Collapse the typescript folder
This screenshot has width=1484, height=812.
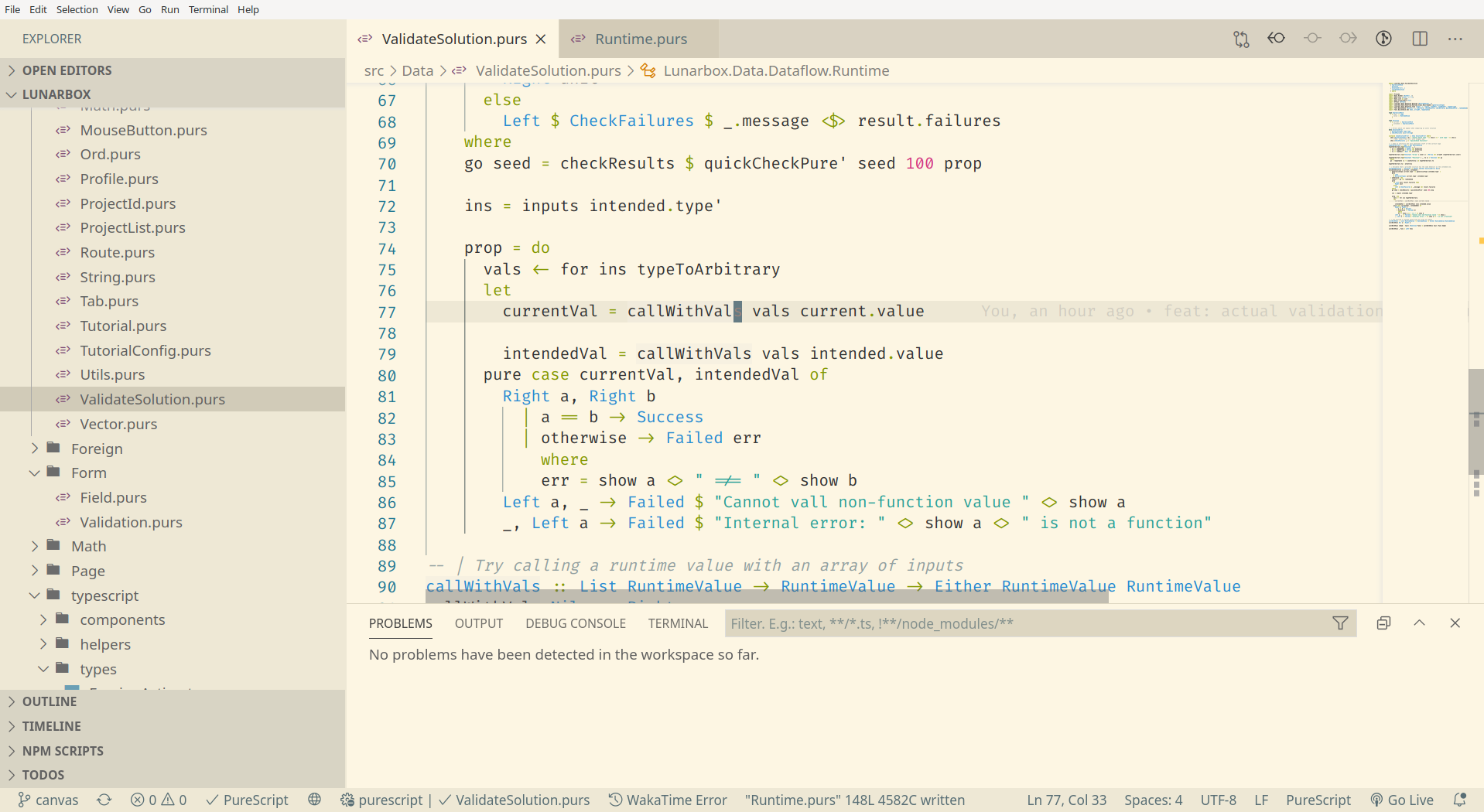point(173,595)
